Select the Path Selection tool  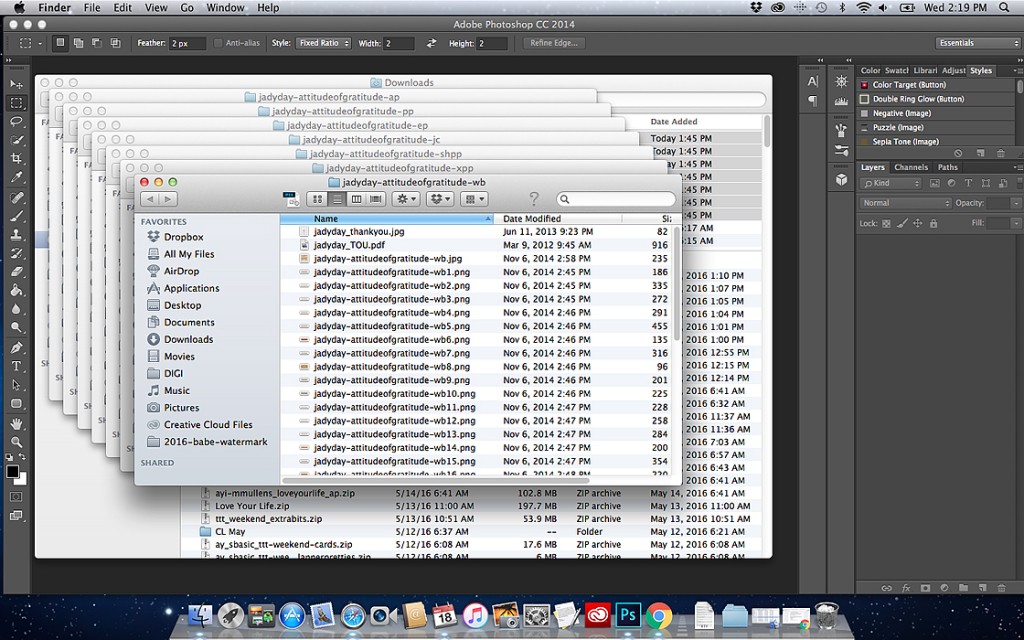(x=16, y=385)
